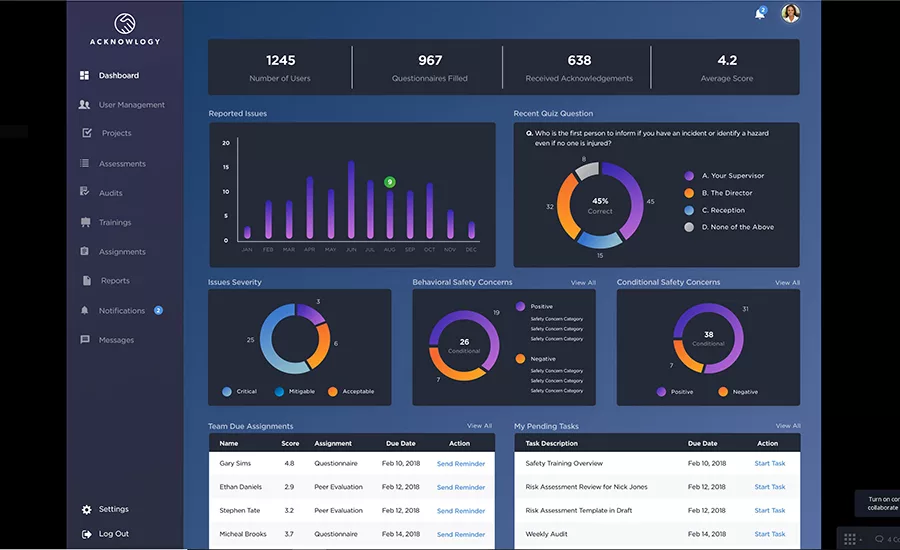
Task: Start the Weekly Audit task
Action: [x=770, y=534]
